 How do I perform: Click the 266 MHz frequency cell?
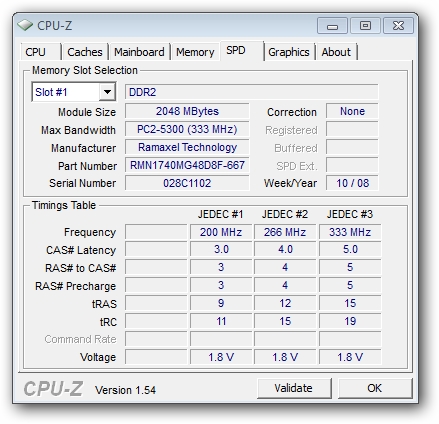coord(285,232)
